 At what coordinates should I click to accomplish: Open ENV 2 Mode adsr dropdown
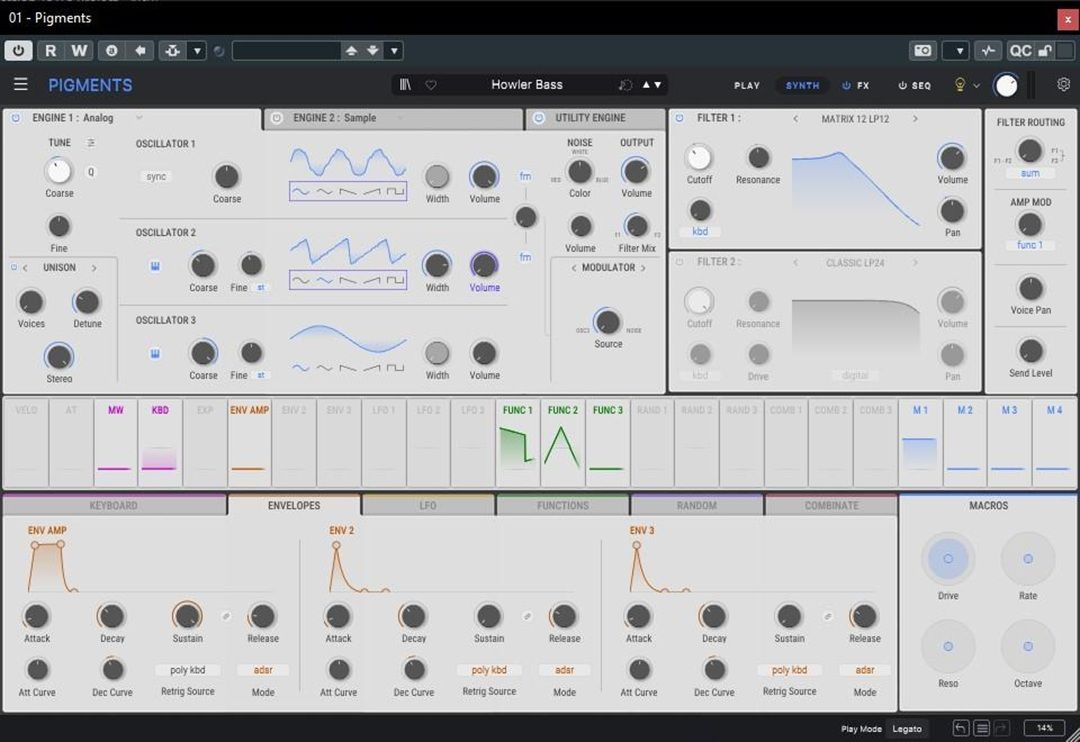coord(564,670)
